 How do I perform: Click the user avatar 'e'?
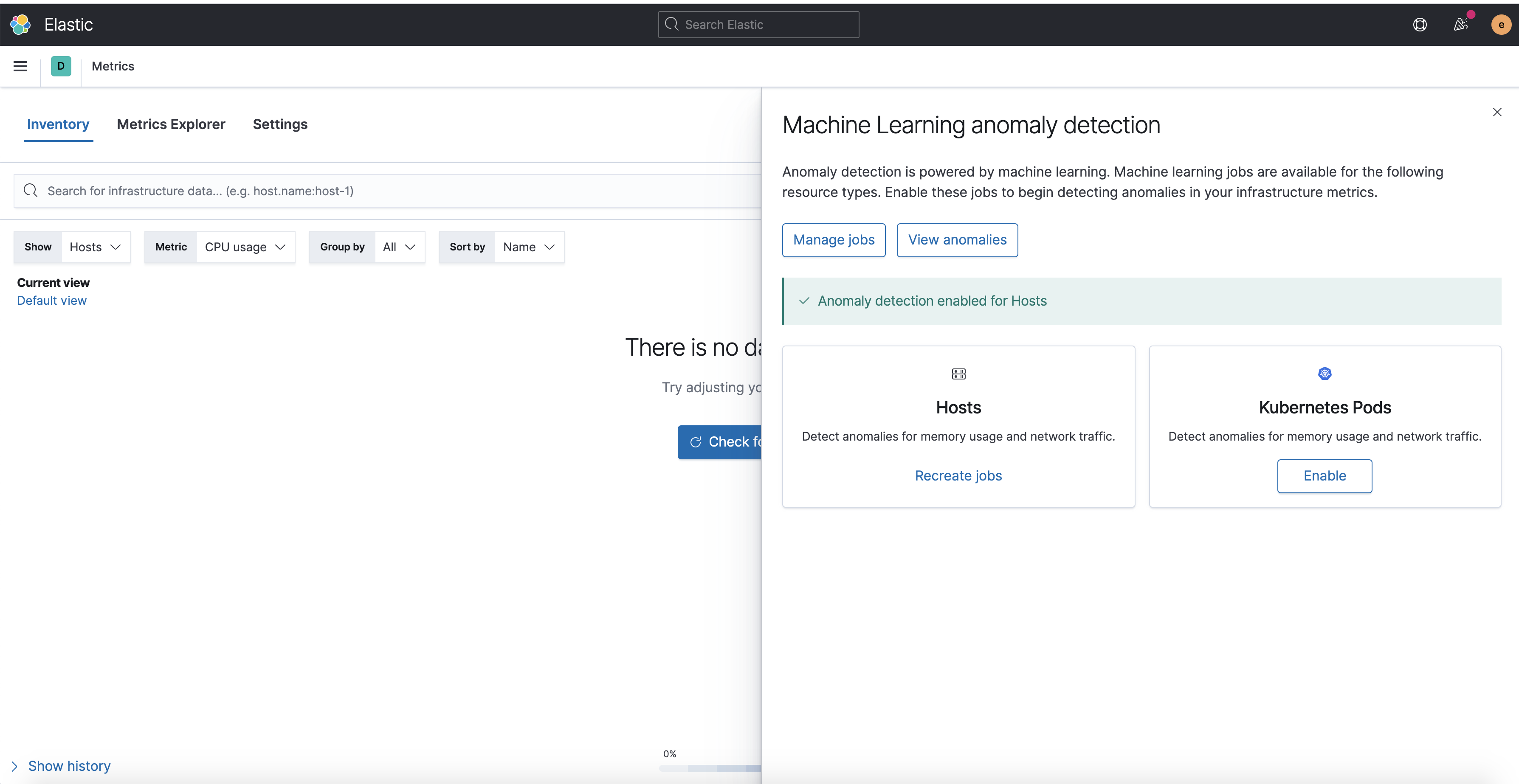coord(1501,25)
